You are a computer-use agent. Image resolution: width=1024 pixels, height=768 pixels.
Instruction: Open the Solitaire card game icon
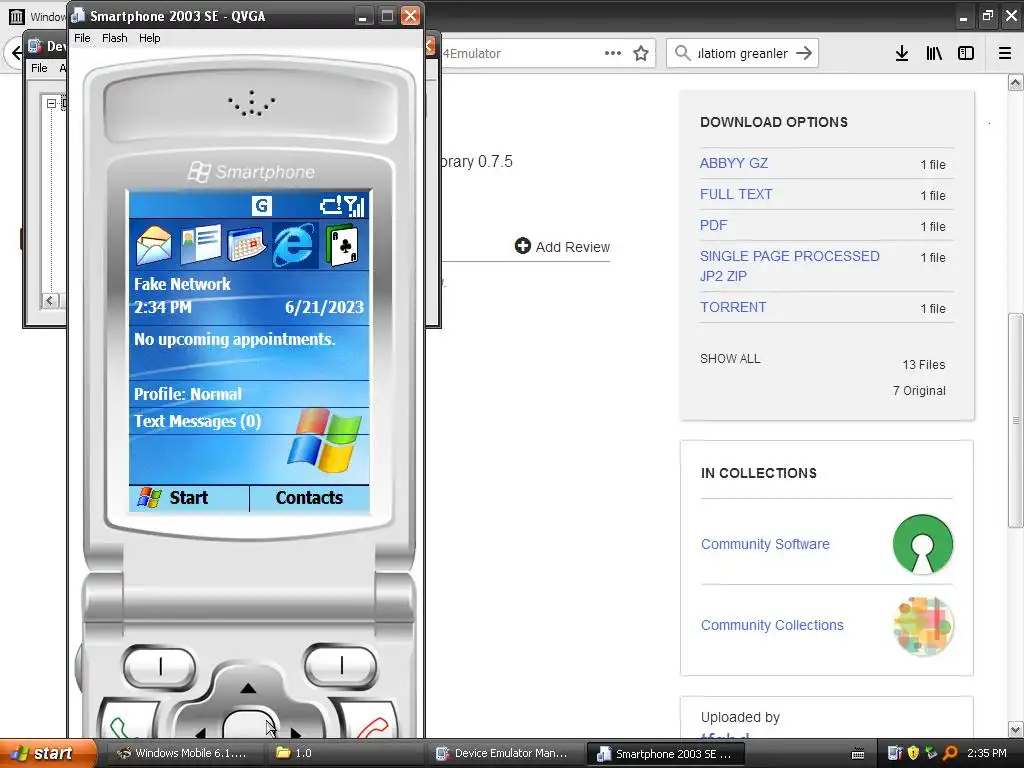(342, 245)
